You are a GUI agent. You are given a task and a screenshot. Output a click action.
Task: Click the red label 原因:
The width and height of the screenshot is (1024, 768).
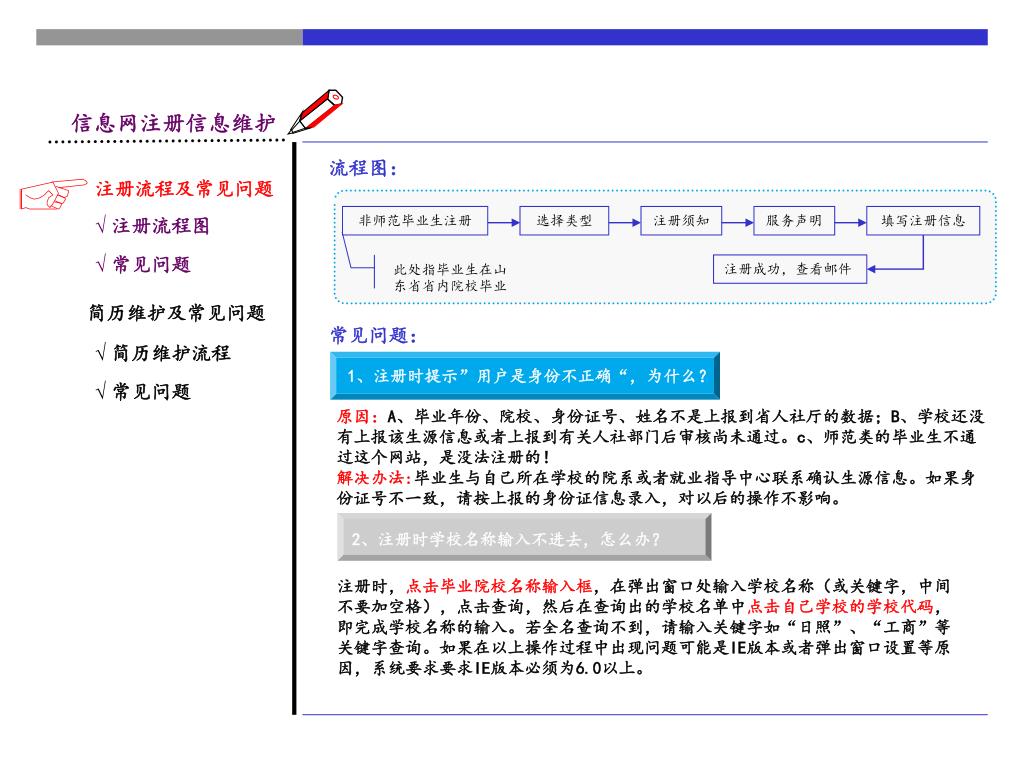357,417
